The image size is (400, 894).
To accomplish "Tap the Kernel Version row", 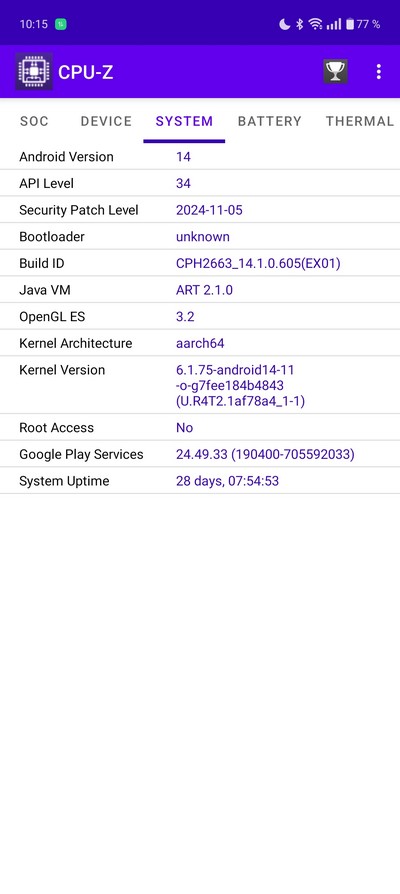I will pos(200,385).
